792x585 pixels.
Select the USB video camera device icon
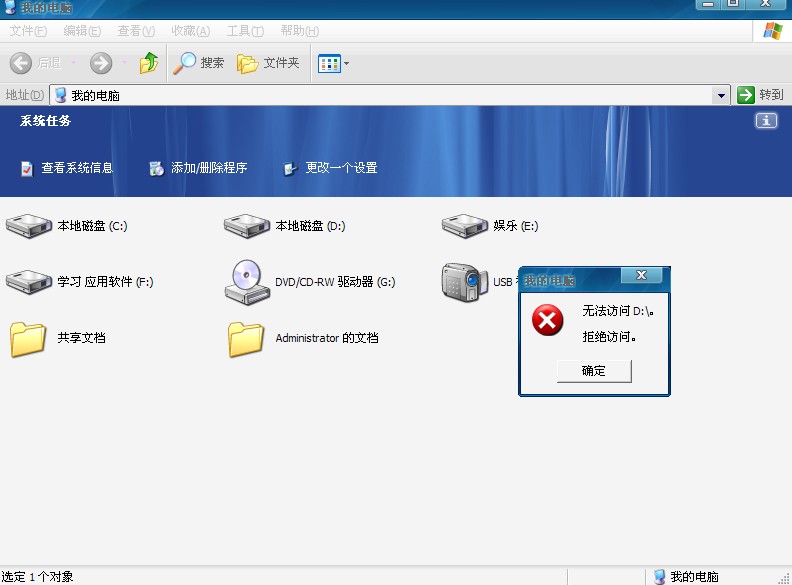[464, 282]
